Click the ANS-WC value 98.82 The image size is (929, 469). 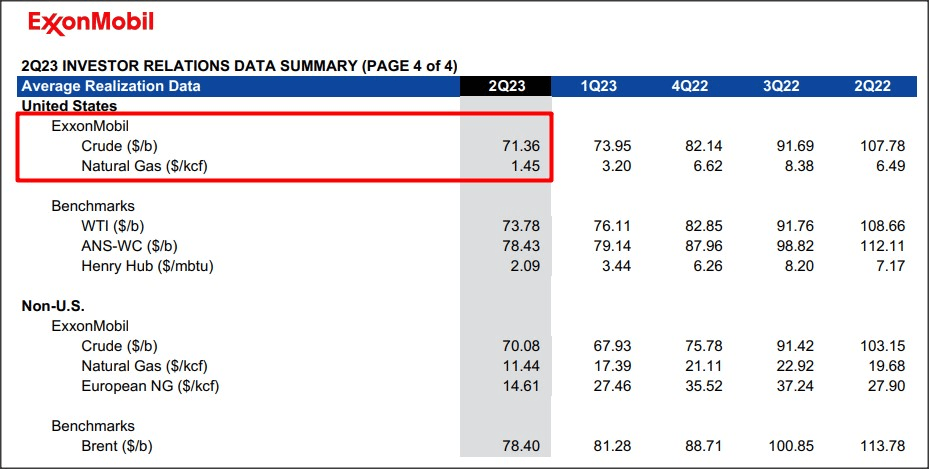point(795,246)
